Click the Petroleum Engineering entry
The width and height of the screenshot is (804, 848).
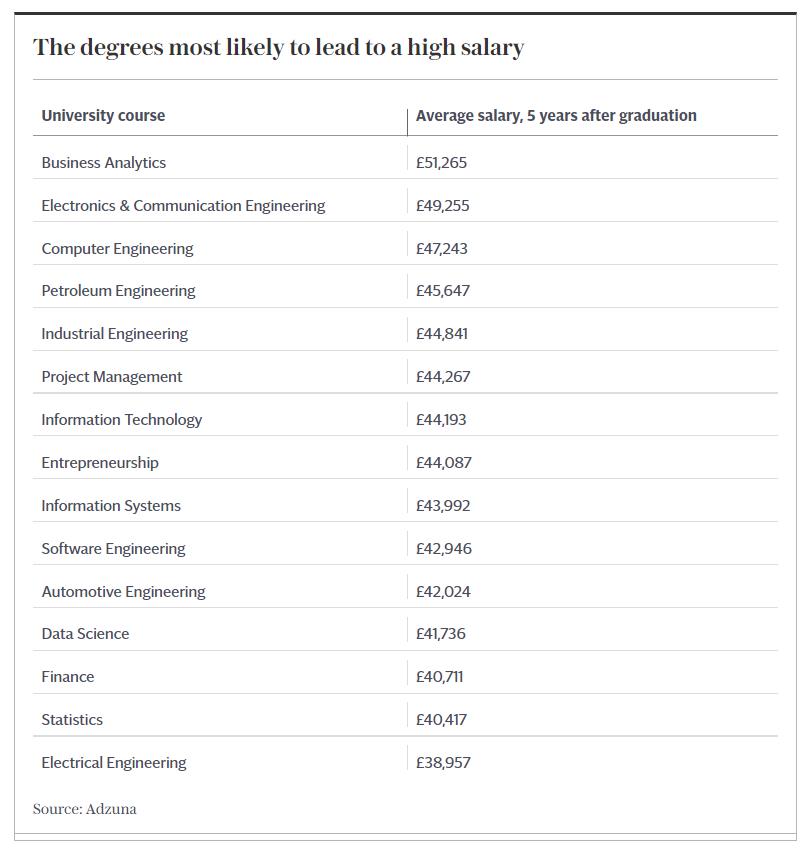click(118, 290)
